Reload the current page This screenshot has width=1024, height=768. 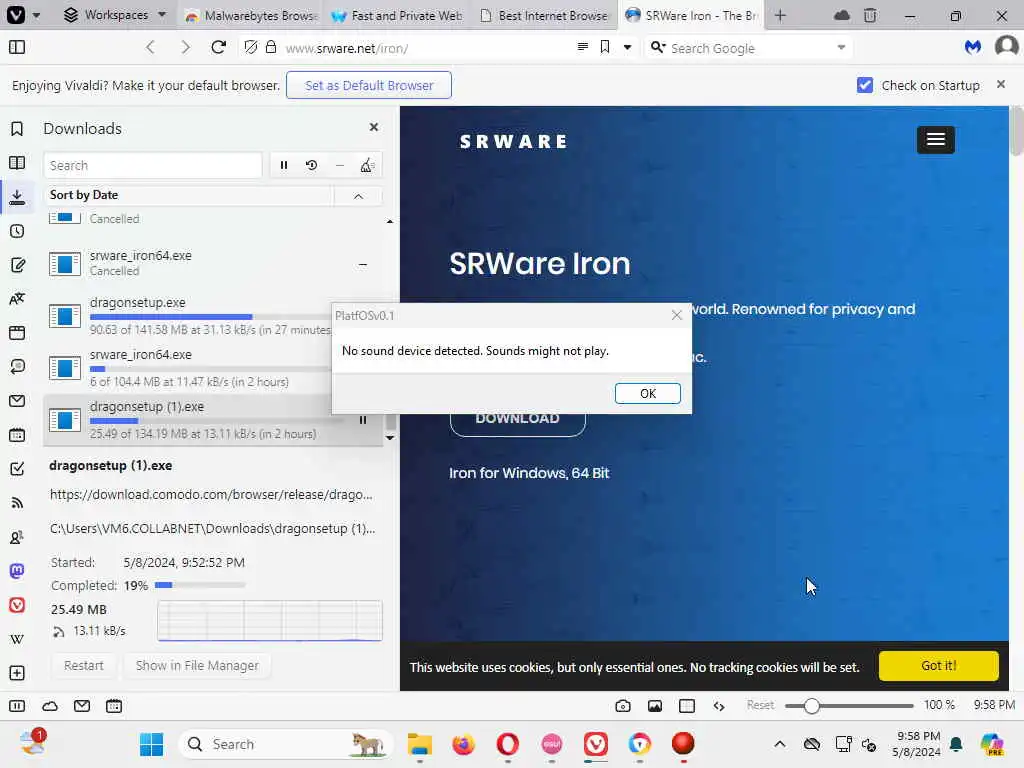[x=219, y=47]
